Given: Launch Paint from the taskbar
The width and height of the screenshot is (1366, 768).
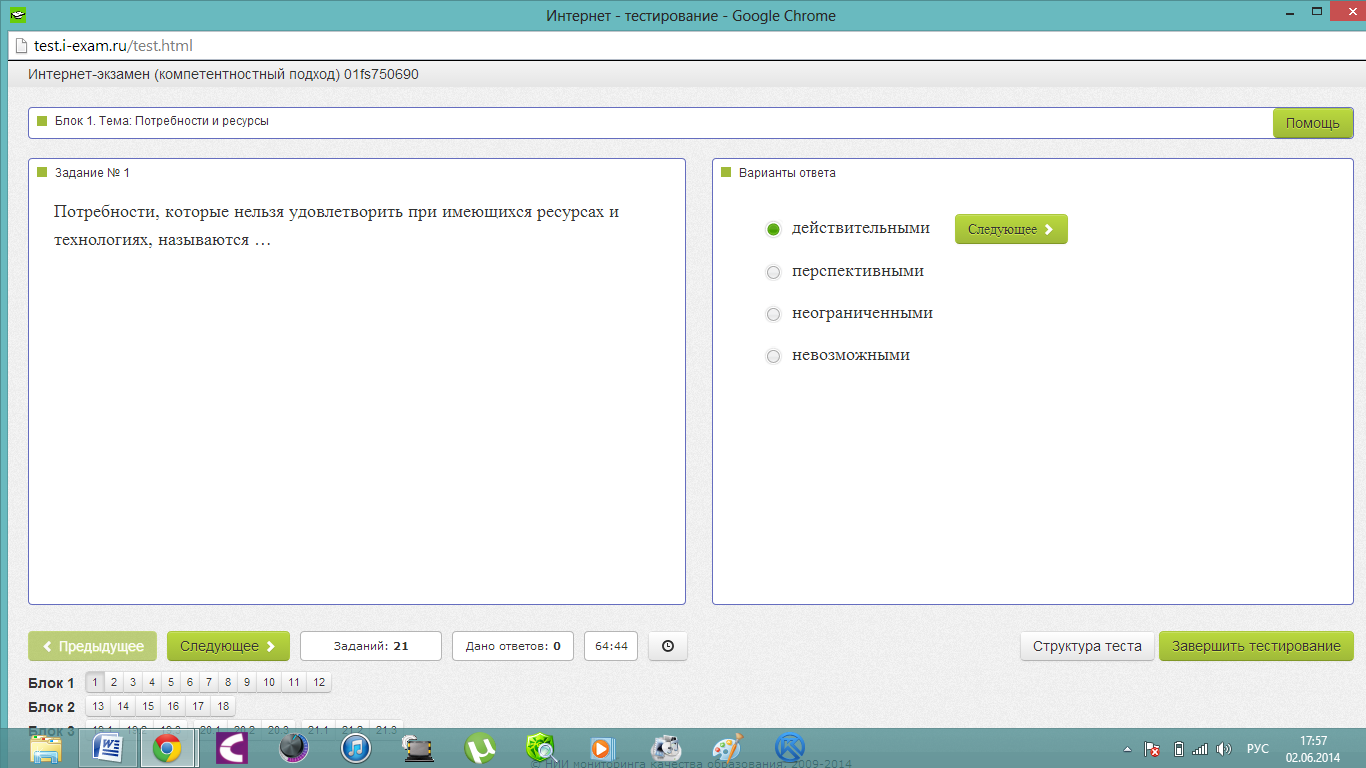Looking at the screenshot, I should (727, 748).
